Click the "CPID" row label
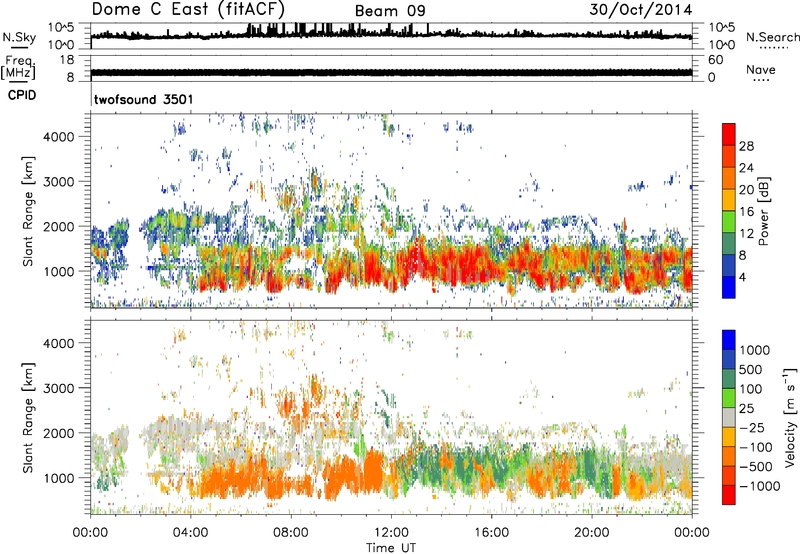 (x=22, y=95)
